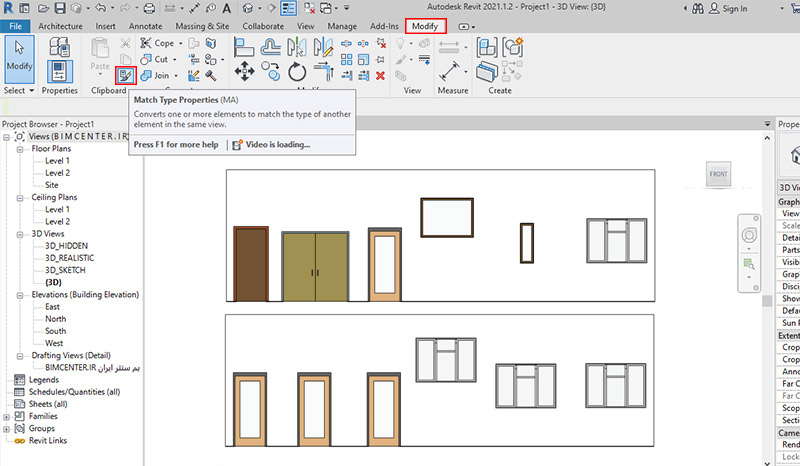Select Revit Links in Project Browser
800x466 pixels.
tap(48, 440)
